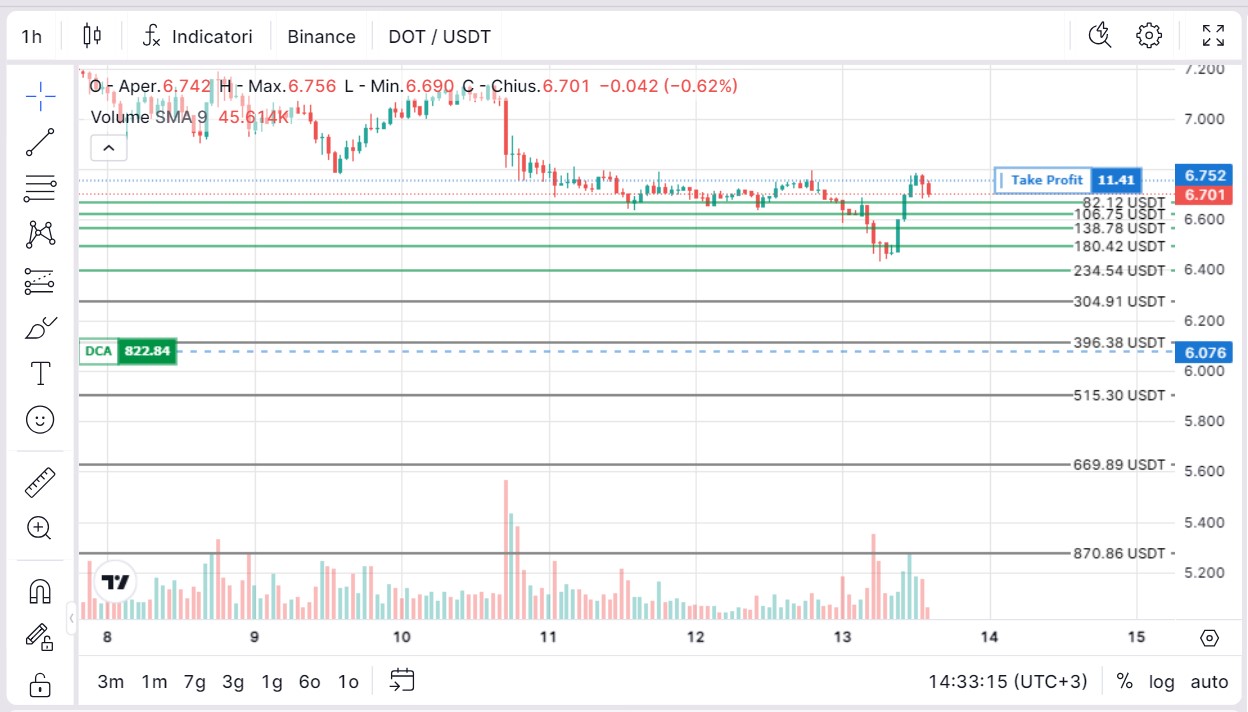This screenshot has height=712, width=1248.
Task: Open chart settings gear
Action: click(x=1149, y=36)
